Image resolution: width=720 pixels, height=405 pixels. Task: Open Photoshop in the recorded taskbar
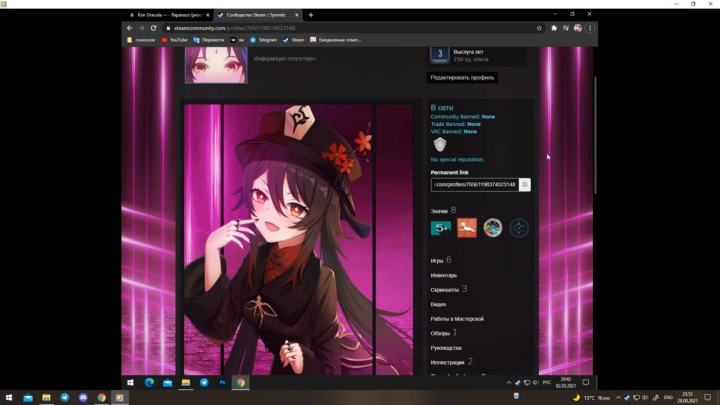[x=222, y=382]
